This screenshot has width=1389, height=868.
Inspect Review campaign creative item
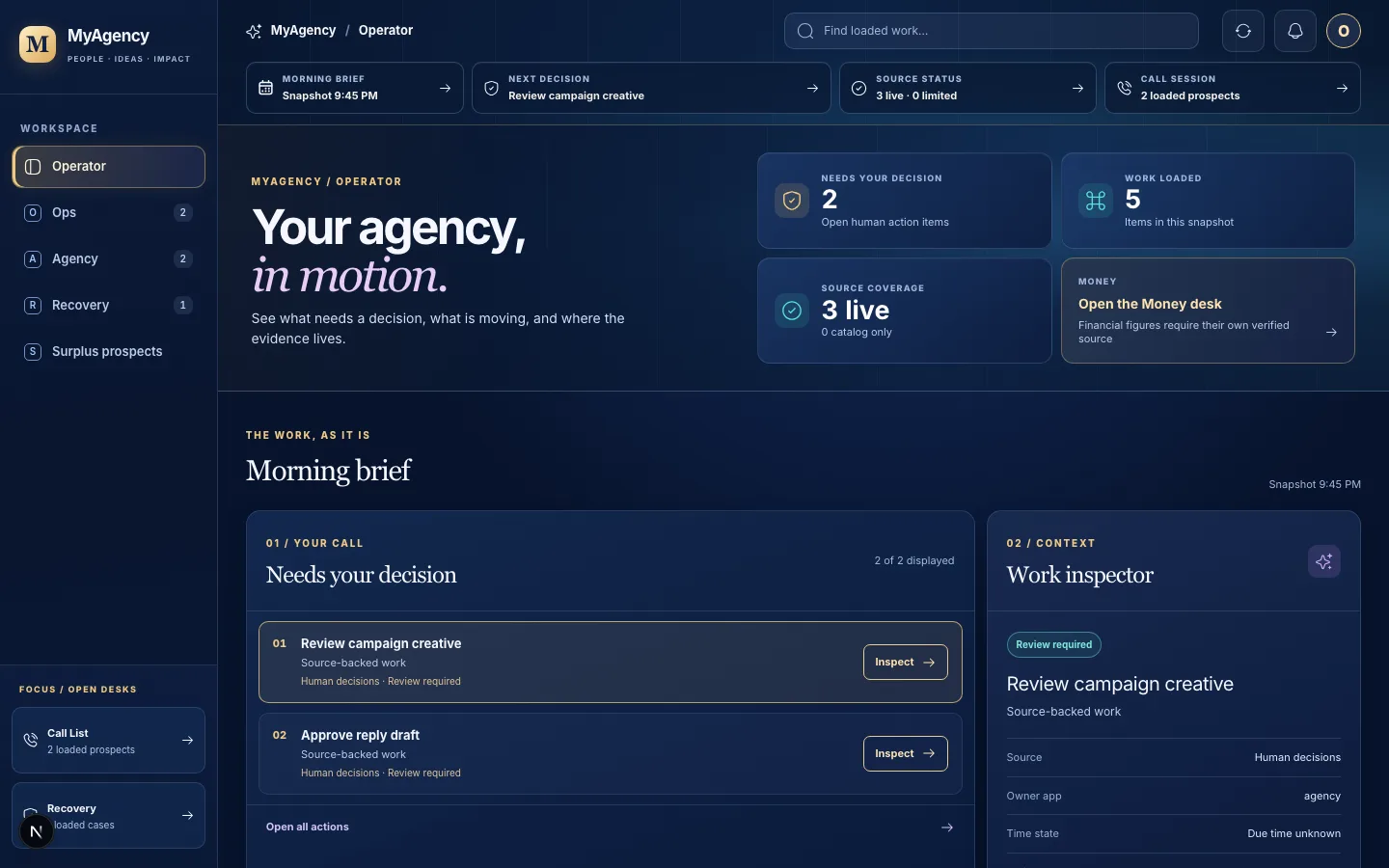coord(905,663)
